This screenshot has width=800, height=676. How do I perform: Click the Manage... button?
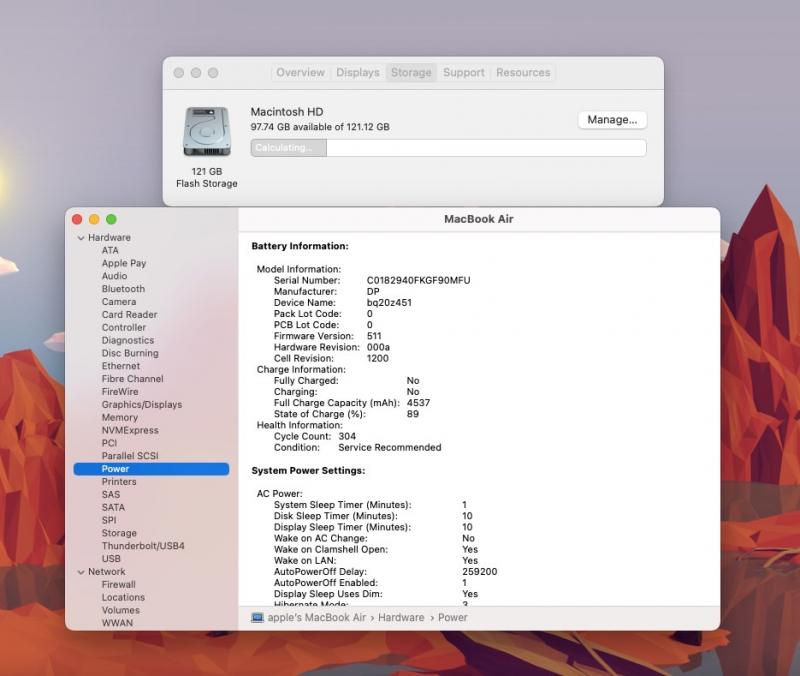click(612, 120)
